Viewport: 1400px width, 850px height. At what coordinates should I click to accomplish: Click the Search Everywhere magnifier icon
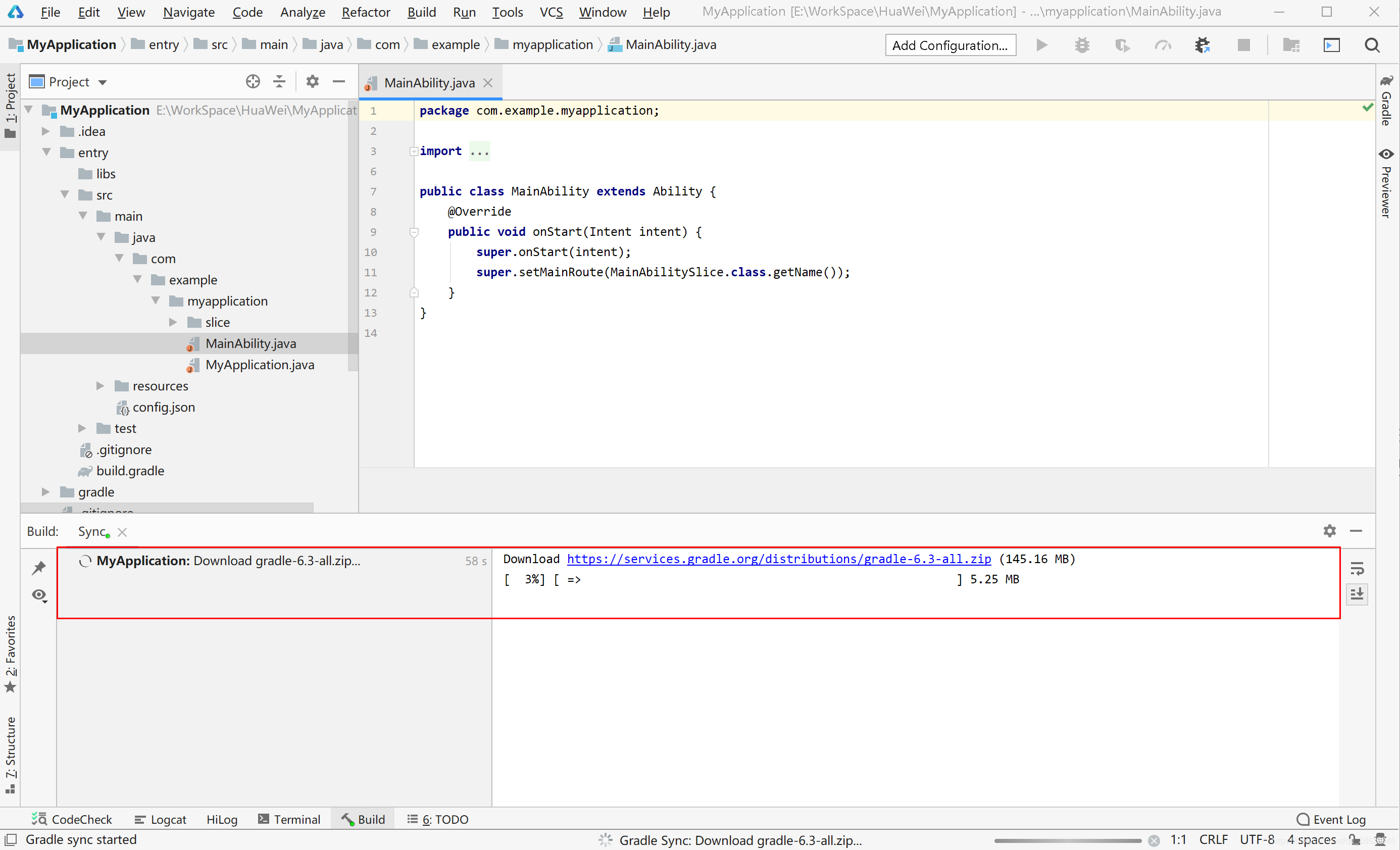[x=1372, y=45]
